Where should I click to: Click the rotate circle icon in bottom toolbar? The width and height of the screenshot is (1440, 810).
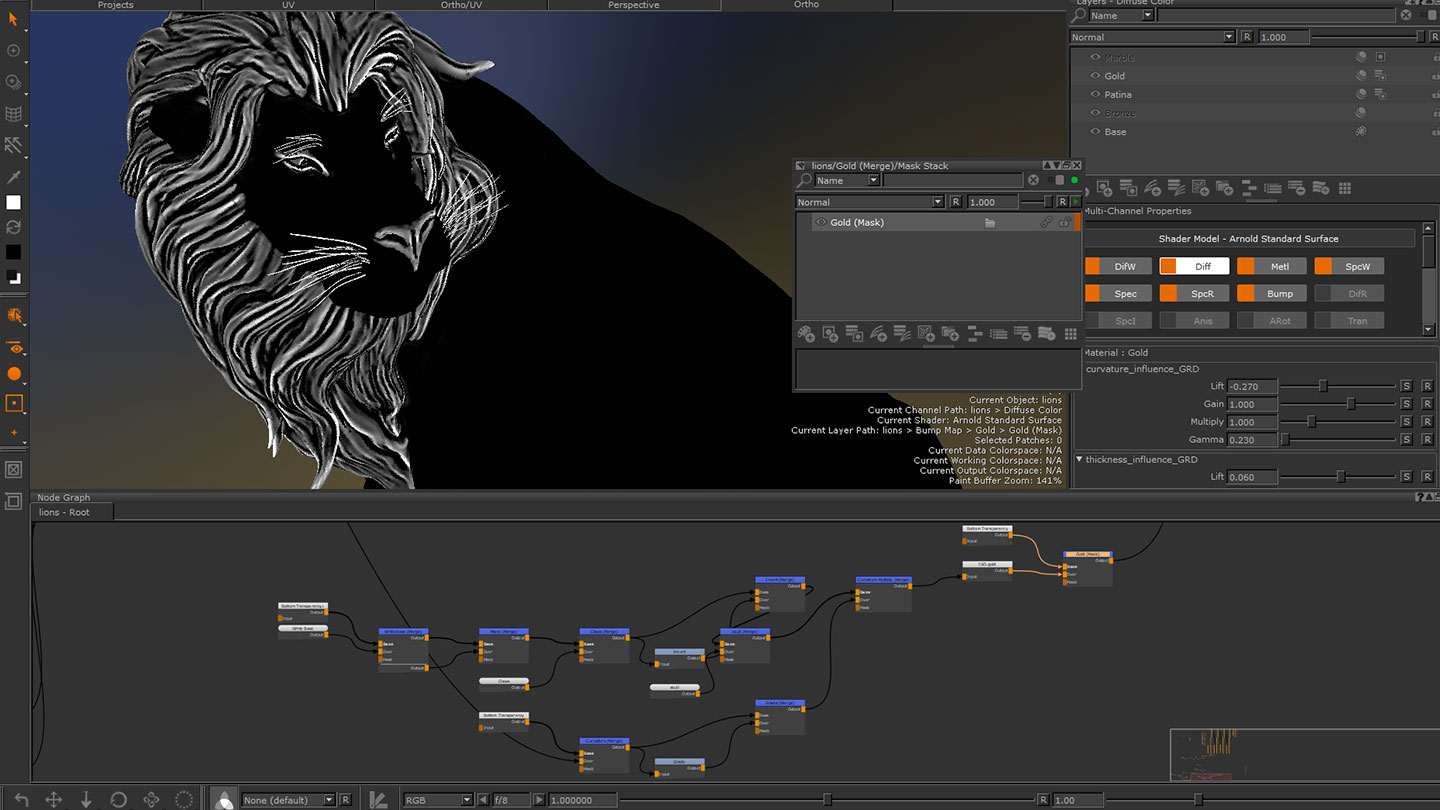coord(118,799)
